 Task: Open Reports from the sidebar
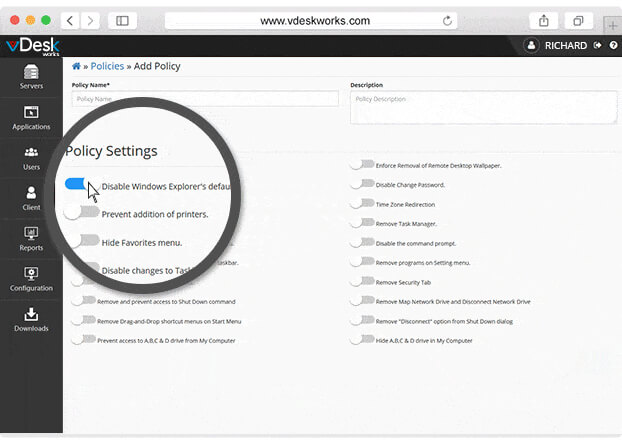click(x=31, y=238)
